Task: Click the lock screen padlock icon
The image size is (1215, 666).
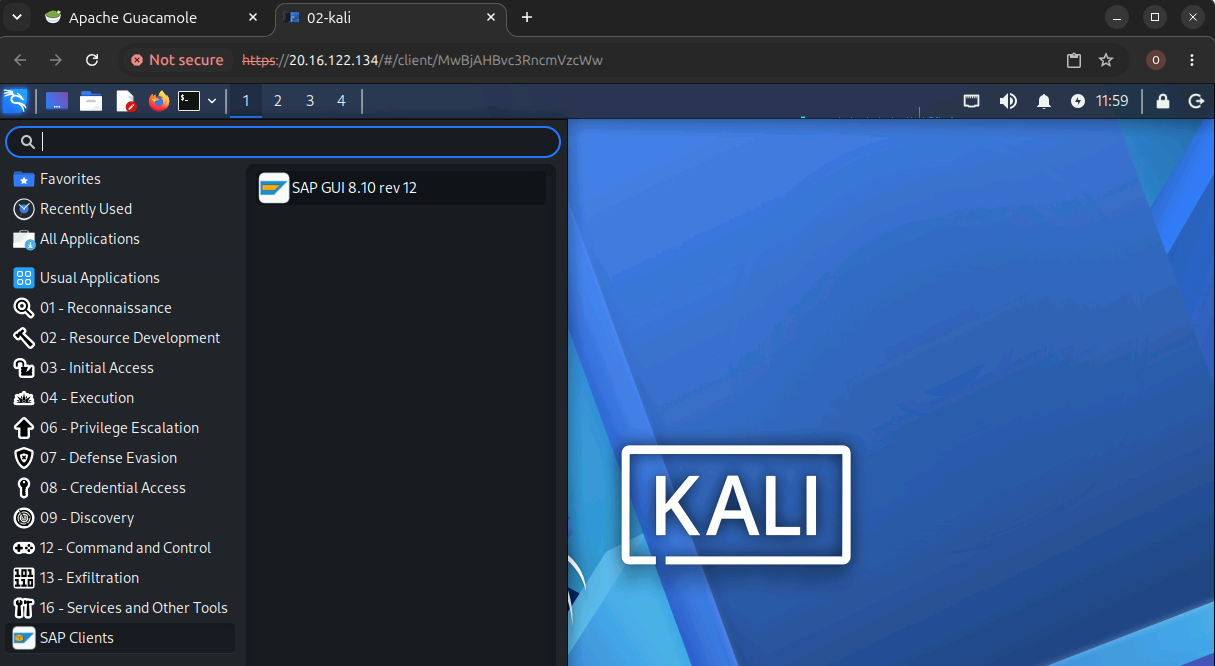Action: [x=1162, y=101]
